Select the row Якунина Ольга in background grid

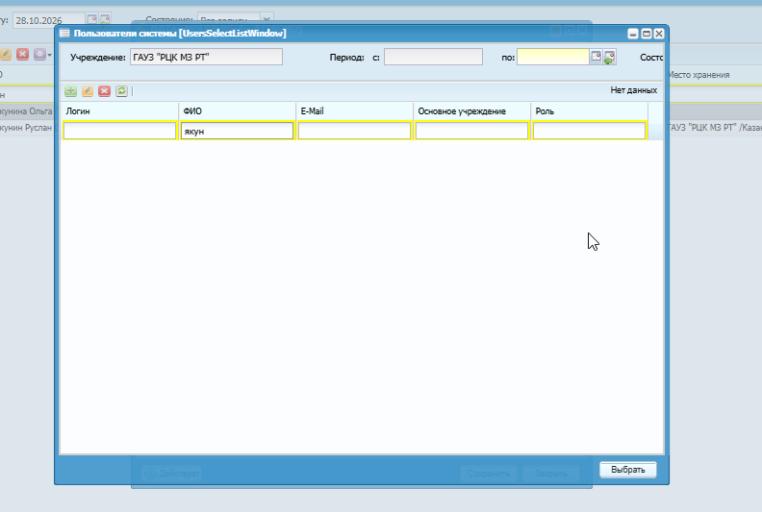(26, 111)
